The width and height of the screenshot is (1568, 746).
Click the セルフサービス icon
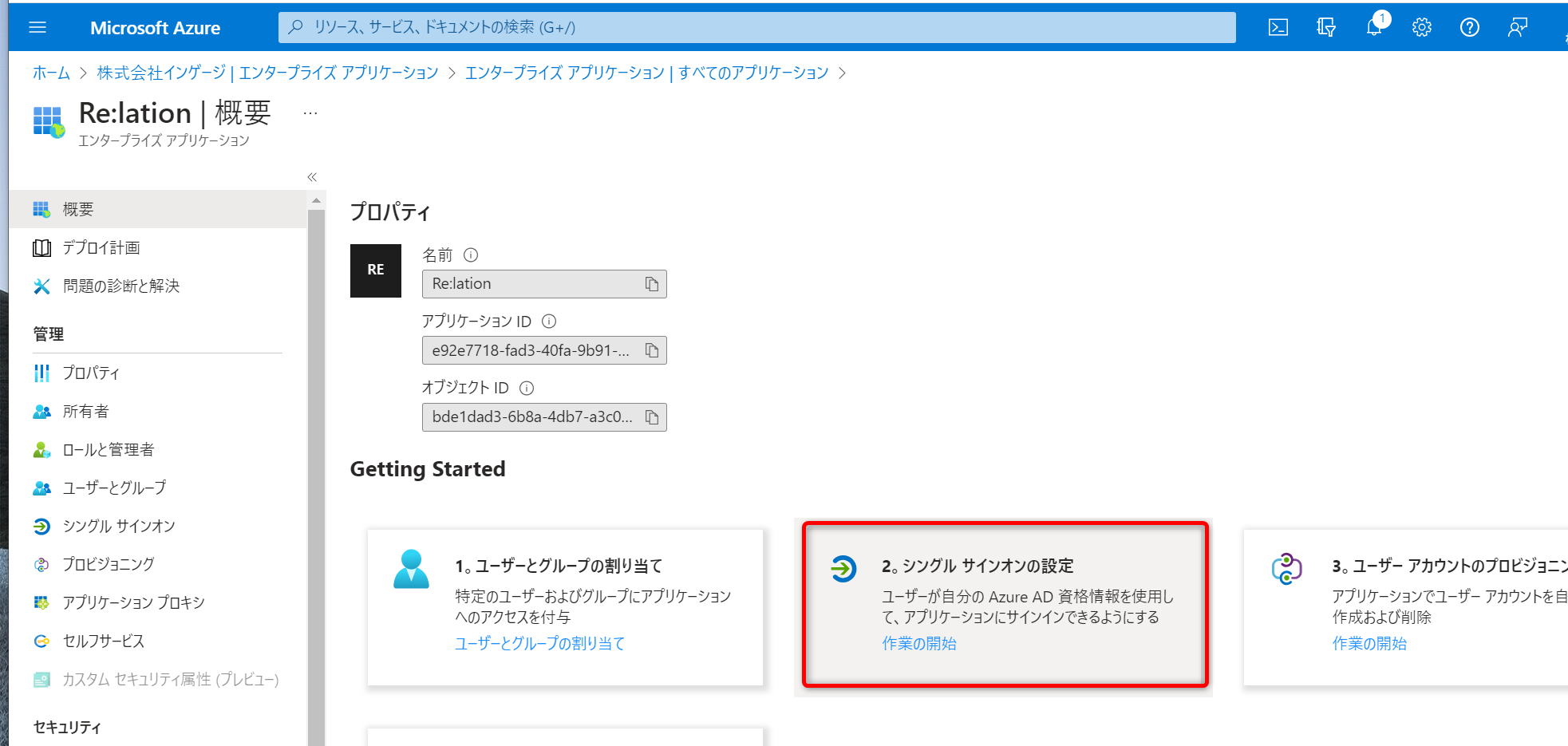[41, 641]
